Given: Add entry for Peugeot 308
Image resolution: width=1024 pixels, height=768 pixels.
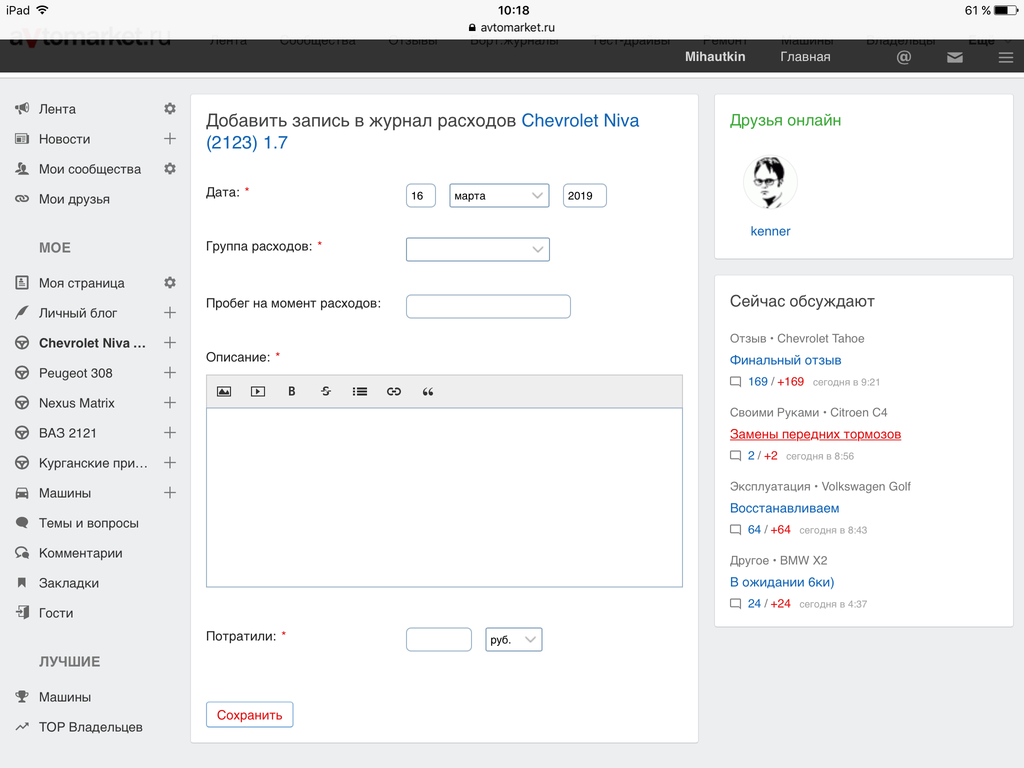Looking at the screenshot, I should (170, 373).
